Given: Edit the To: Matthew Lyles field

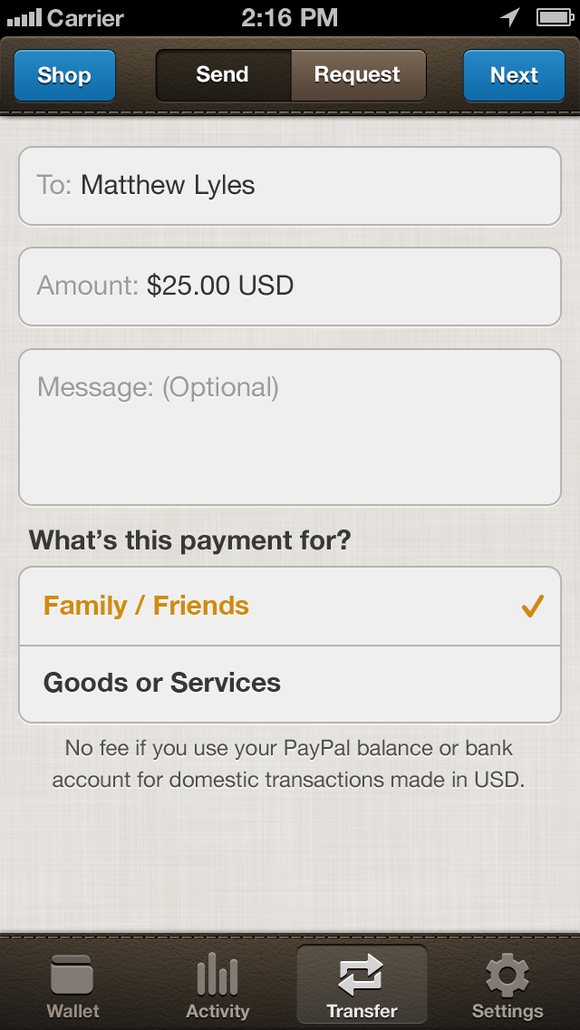Looking at the screenshot, I should click(x=290, y=186).
